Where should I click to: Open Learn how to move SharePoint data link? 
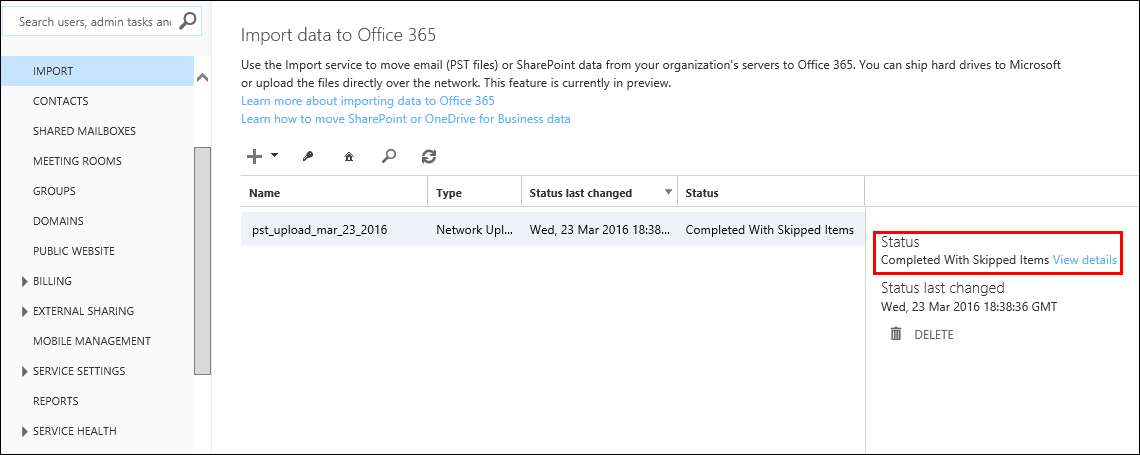coord(406,118)
